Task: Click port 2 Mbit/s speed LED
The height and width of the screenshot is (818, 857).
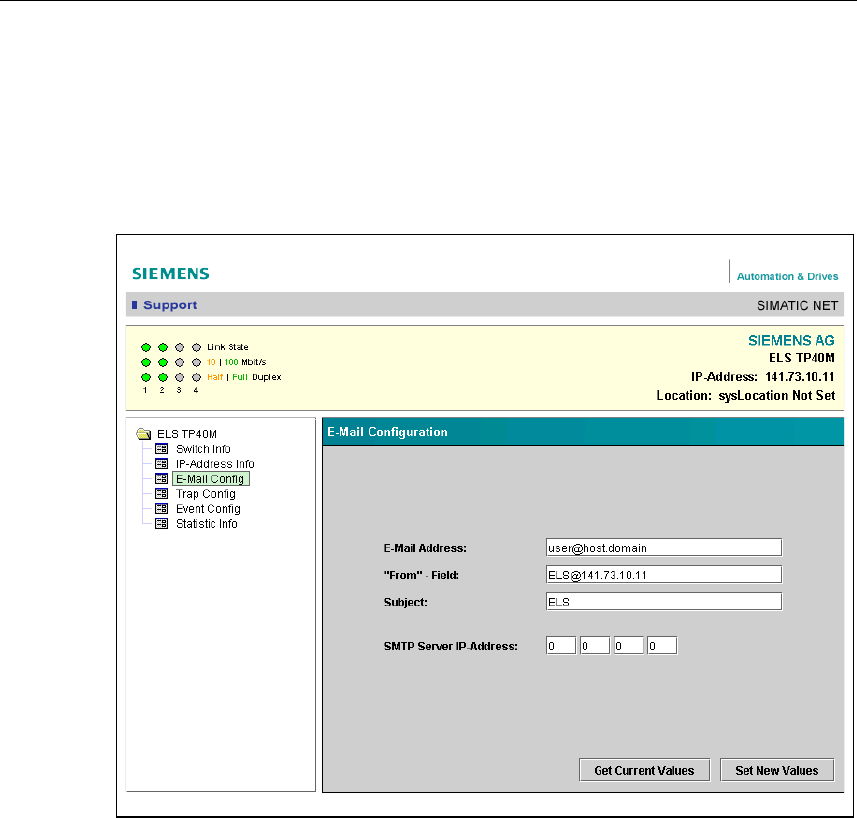Action: 163,362
